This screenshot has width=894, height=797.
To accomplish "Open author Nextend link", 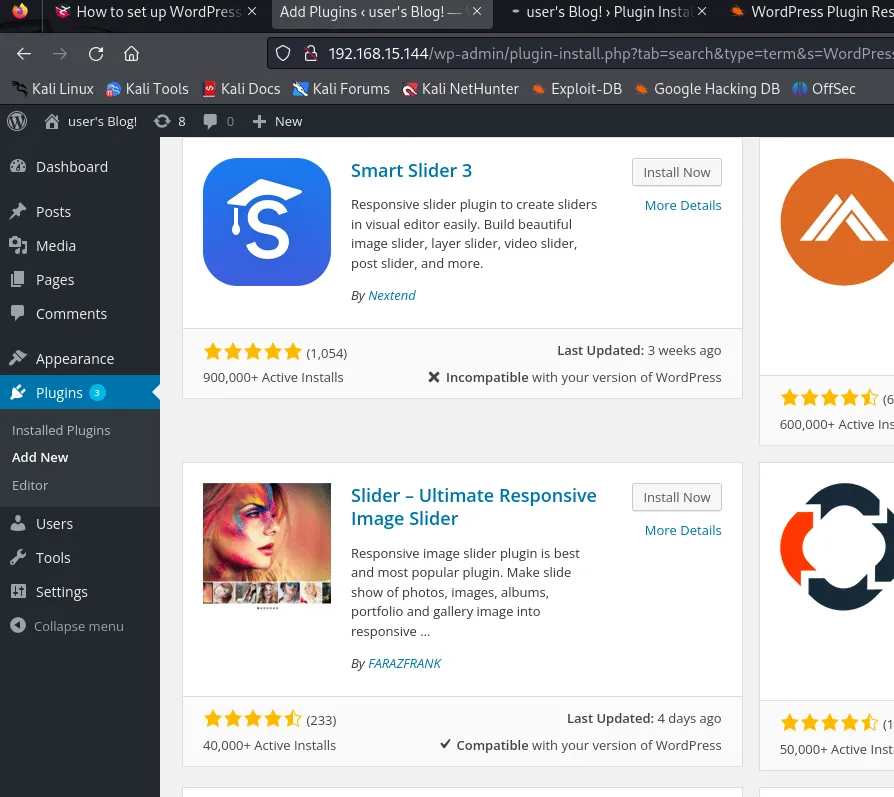I will click(x=392, y=295).
